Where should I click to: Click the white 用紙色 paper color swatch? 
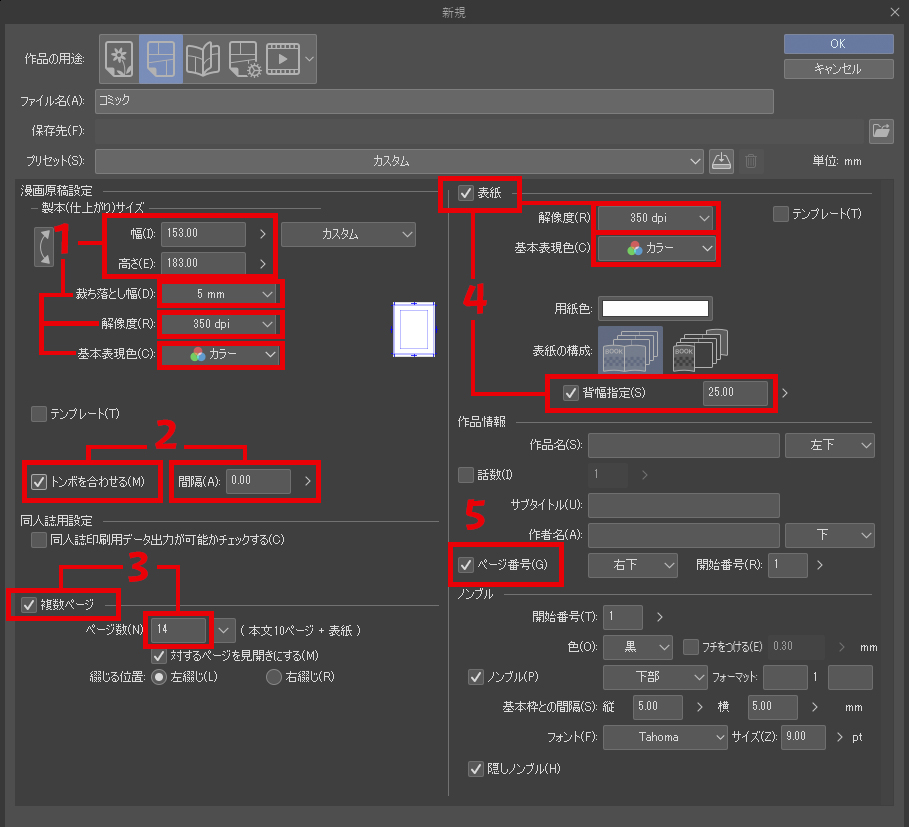click(655, 308)
